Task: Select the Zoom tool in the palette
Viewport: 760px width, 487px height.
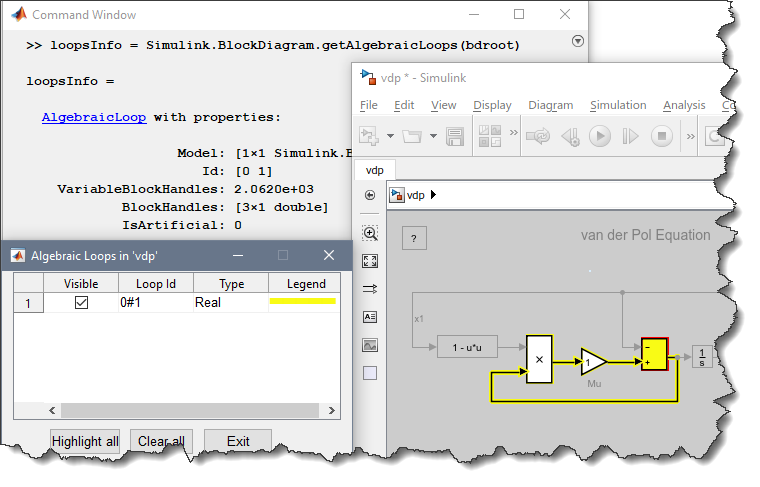Action: (x=370, y=233)
